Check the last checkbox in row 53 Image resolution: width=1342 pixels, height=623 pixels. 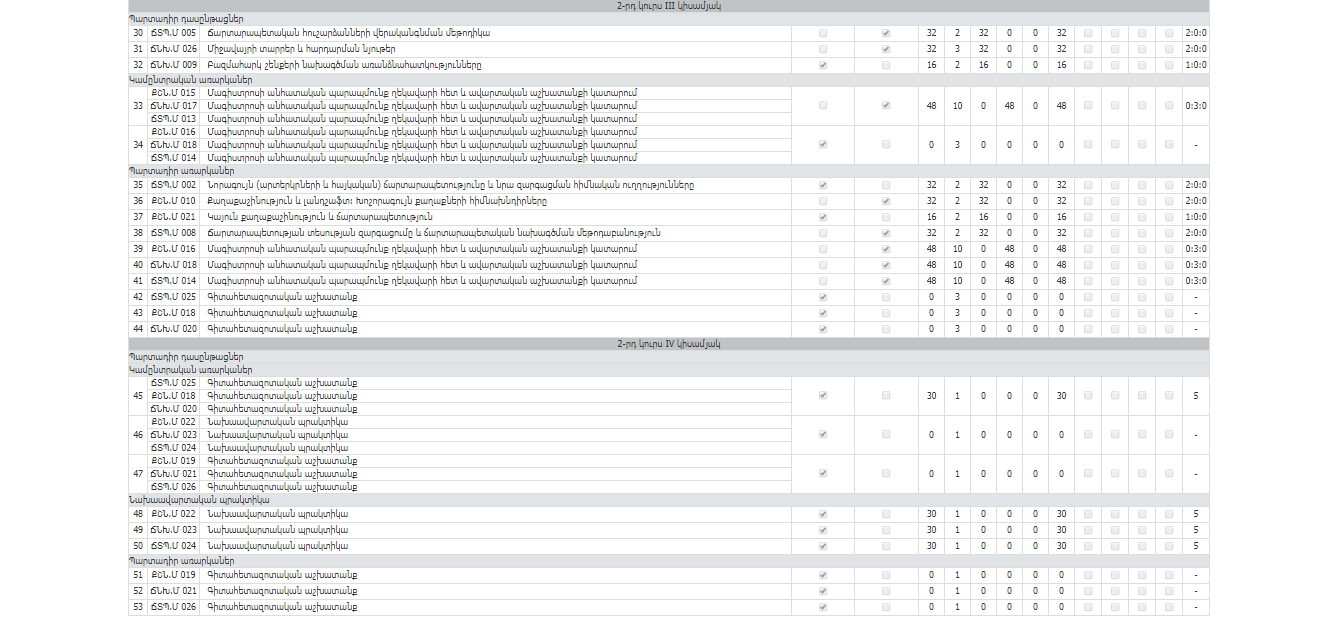point(1169,607)
